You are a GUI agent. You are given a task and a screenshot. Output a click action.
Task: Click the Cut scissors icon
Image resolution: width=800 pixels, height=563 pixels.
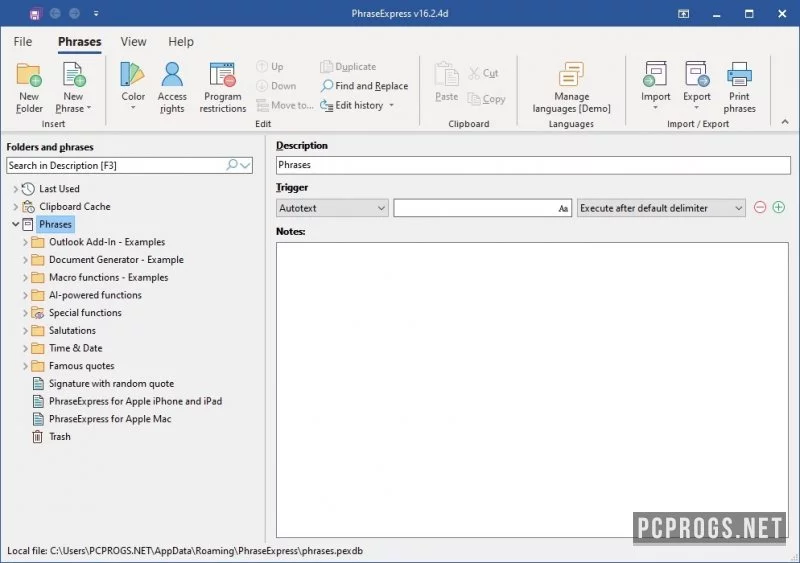tap(474, 73)
